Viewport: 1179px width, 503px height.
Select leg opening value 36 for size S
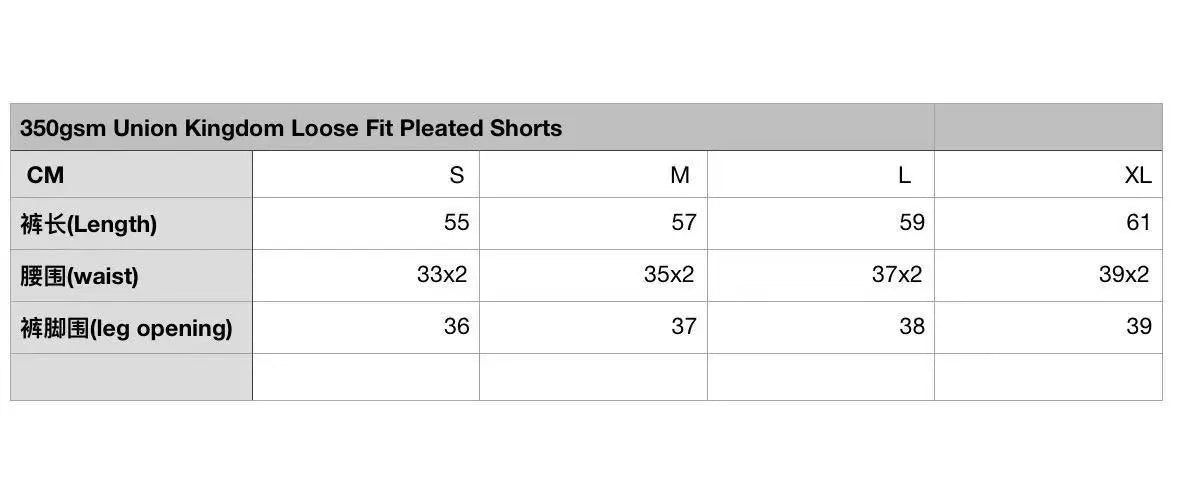456,327
